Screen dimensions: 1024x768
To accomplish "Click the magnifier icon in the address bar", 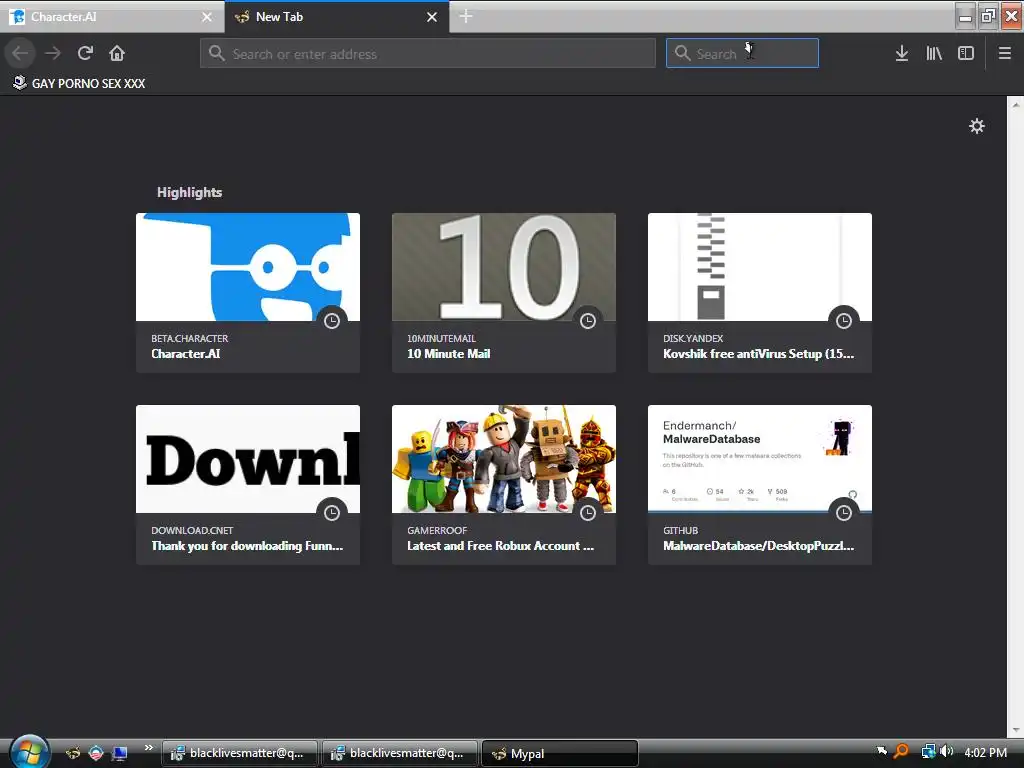I will tap(217, 53).
